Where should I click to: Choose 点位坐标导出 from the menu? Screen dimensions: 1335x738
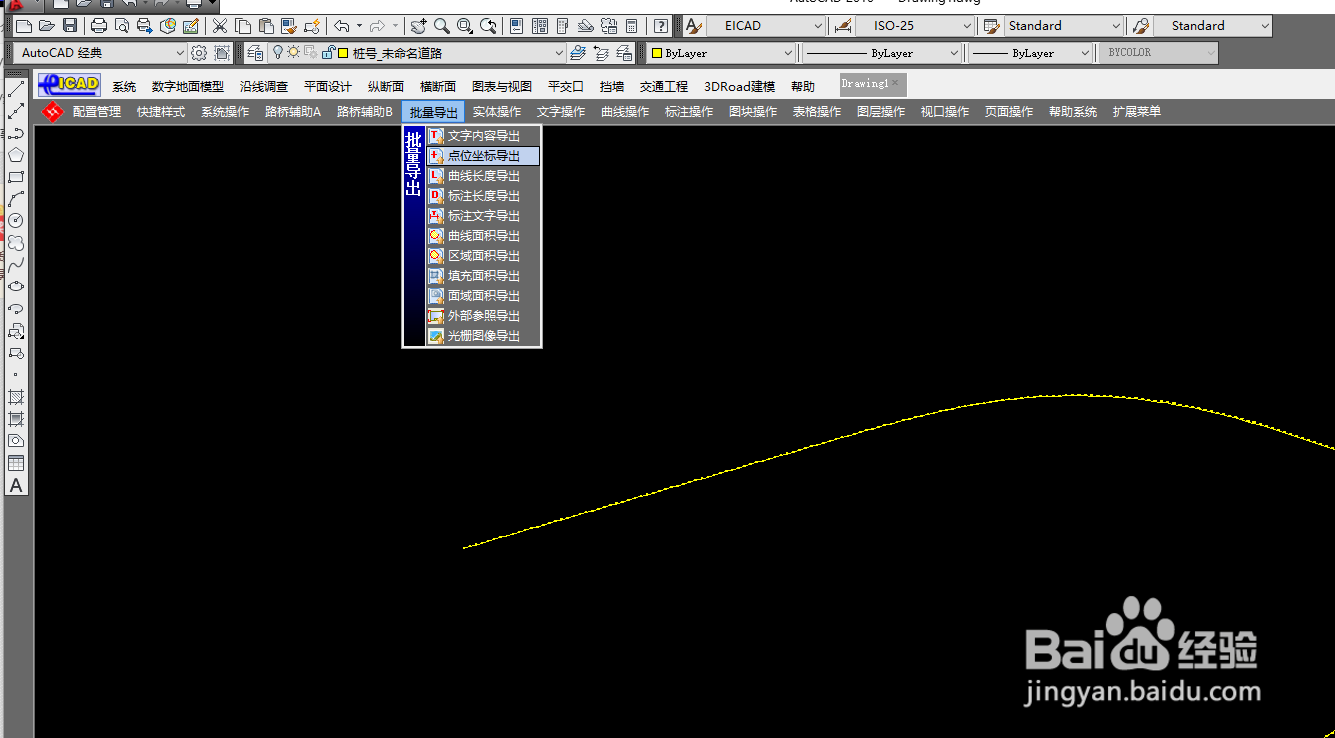tap(483, 156)
